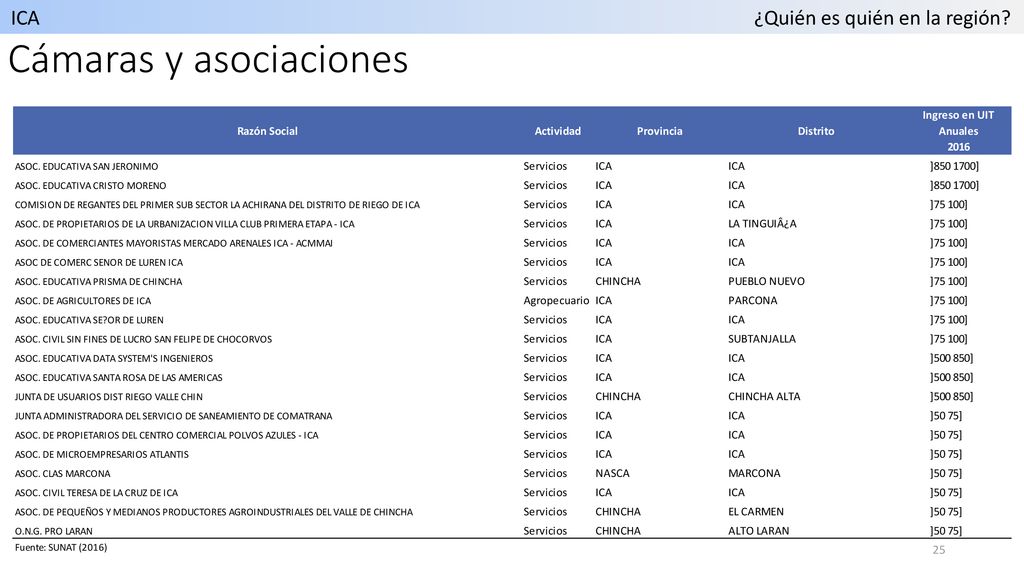Click the 'Cámaras y asociaciones' slide title

208,60
